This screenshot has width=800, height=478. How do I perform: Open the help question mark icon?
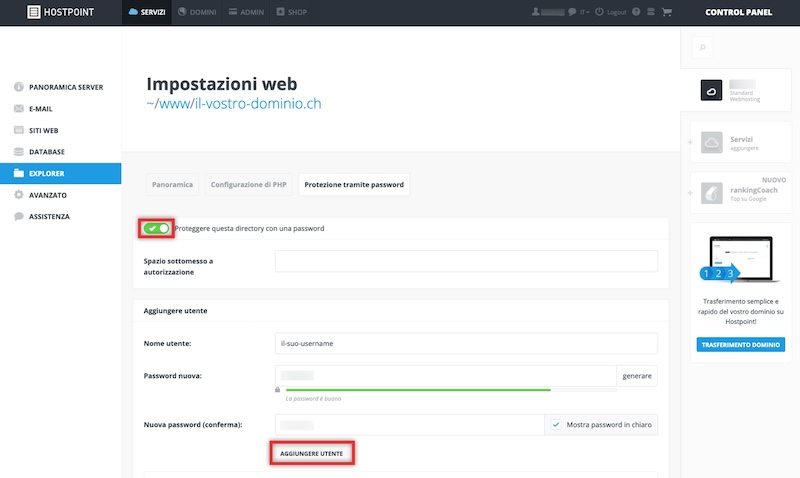click(636, 12)
